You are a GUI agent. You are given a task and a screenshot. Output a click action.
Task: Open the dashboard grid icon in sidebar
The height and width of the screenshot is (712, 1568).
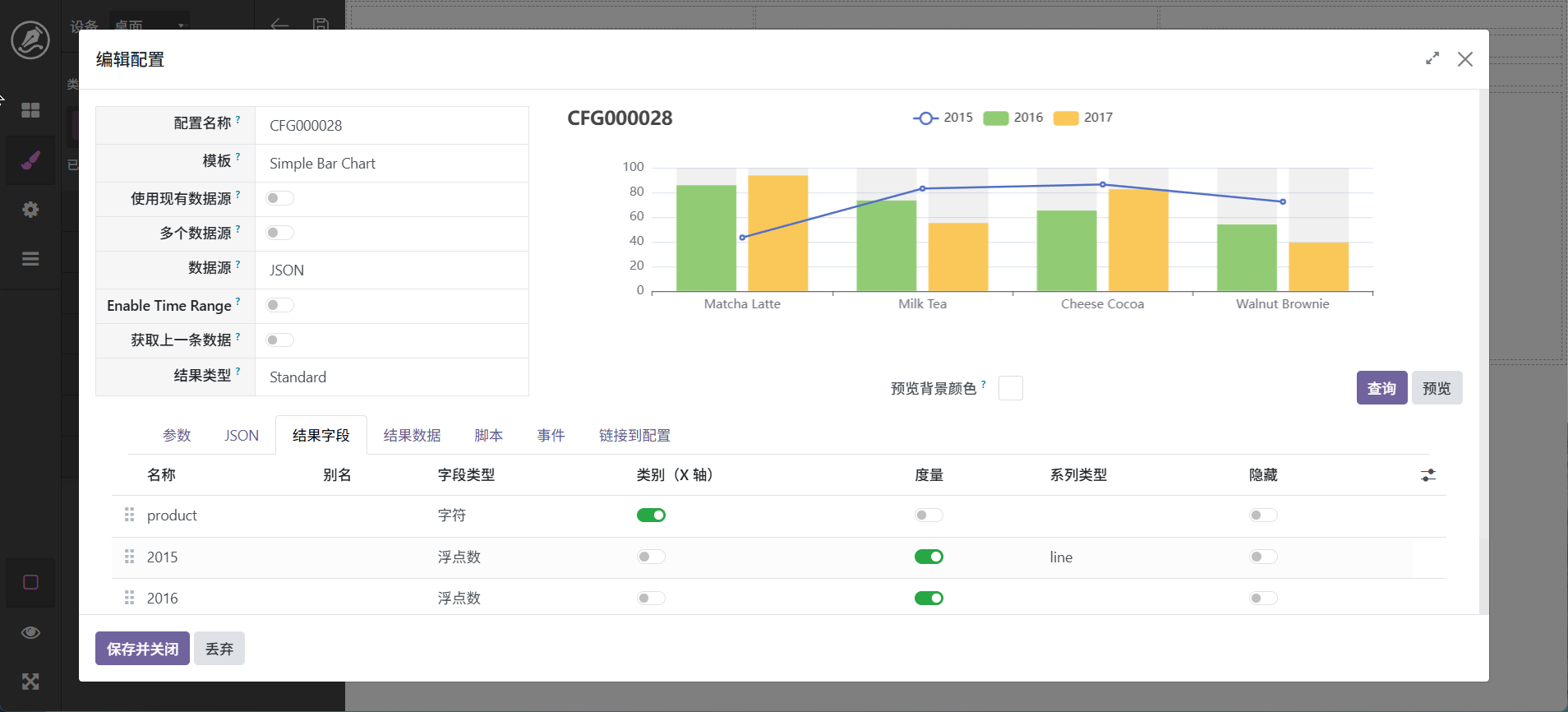coord(30,110)
